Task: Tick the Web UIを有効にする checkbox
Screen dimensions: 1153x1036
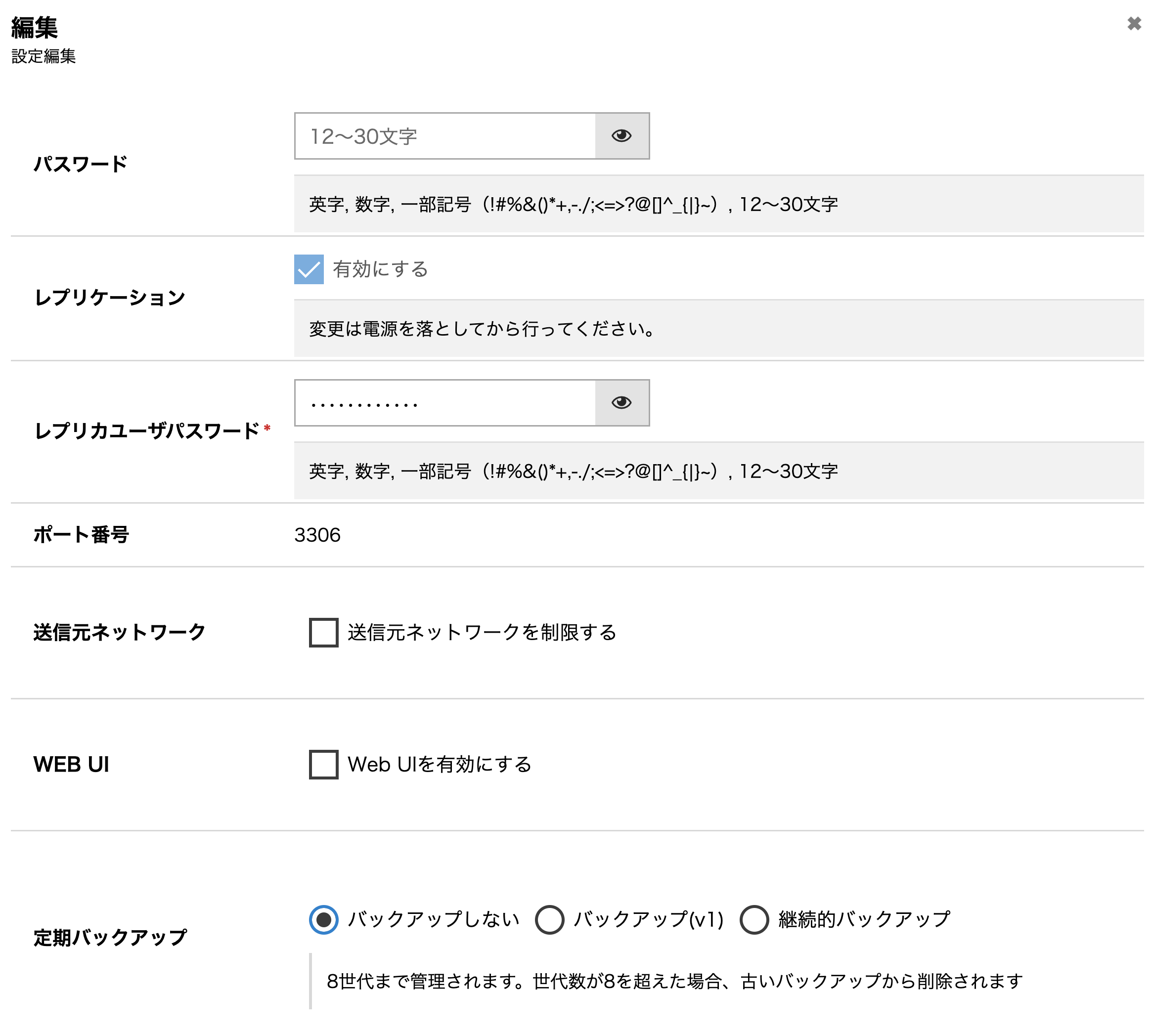Action: pyautogui.click(x=323, y=764)
